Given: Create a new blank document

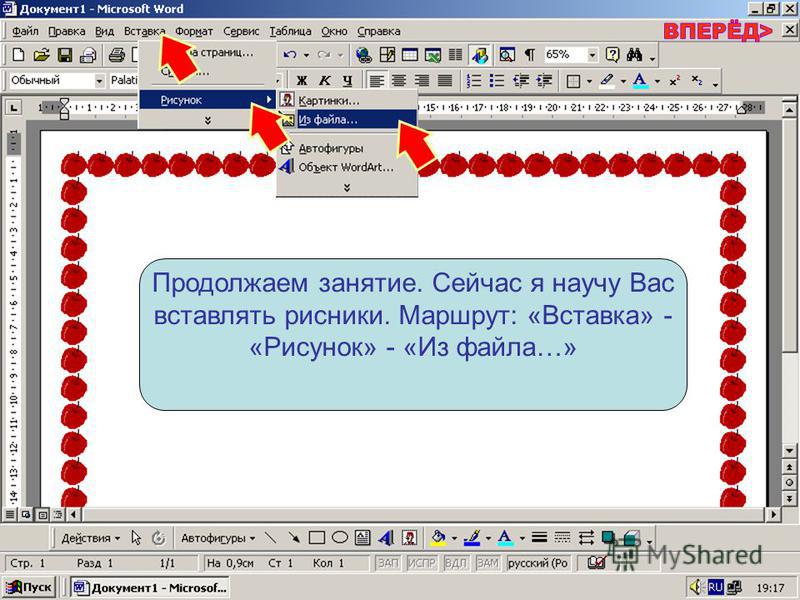Looking at the screenshot, I should click(18, 55).
